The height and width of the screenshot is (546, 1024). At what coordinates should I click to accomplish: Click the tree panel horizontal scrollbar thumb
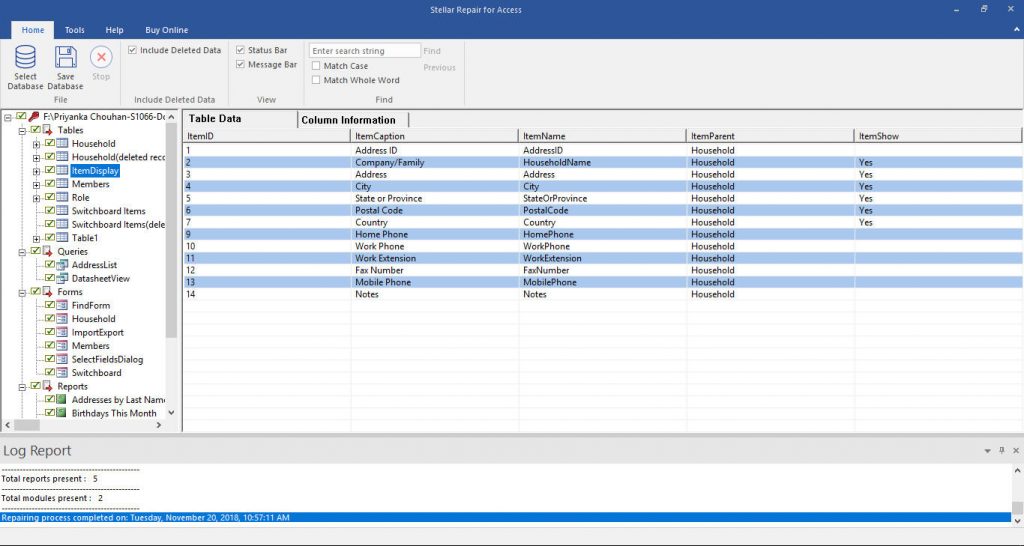(x=27, y=425)
